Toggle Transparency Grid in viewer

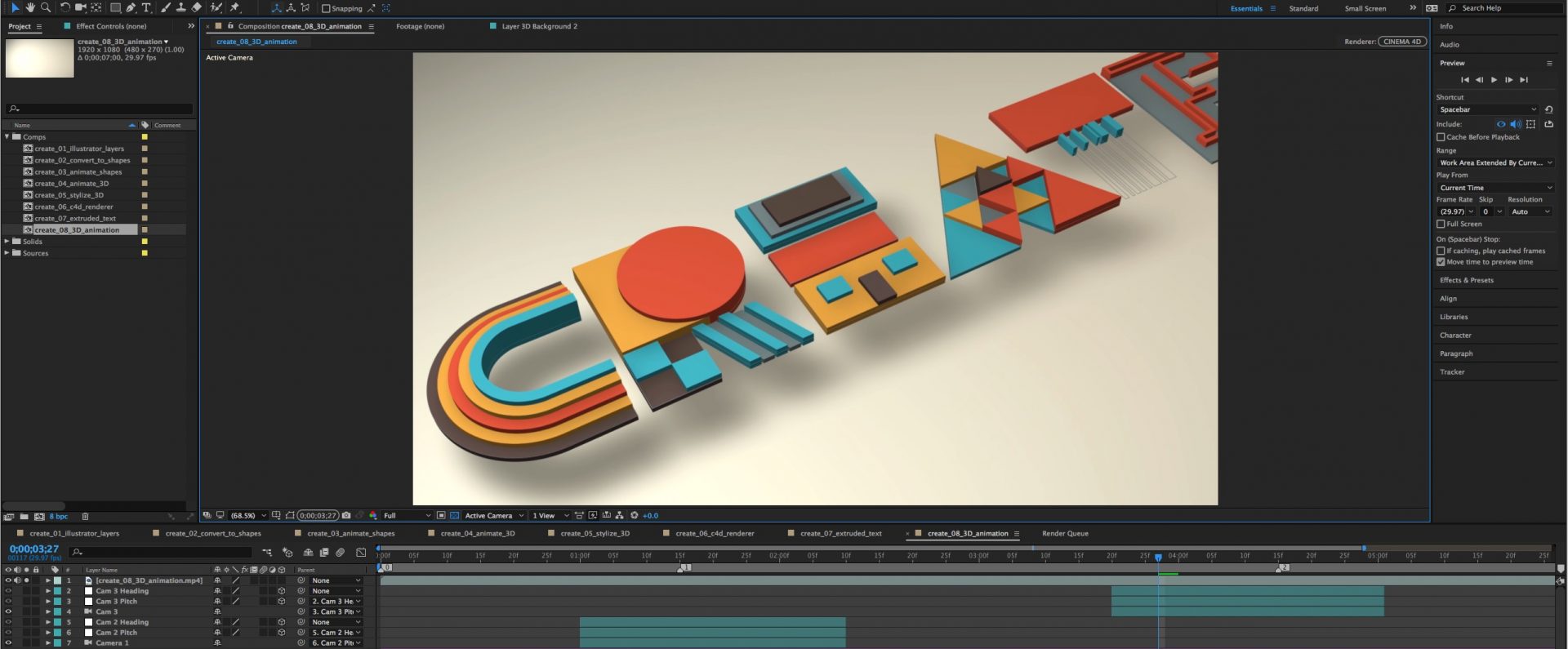[455, 515]
